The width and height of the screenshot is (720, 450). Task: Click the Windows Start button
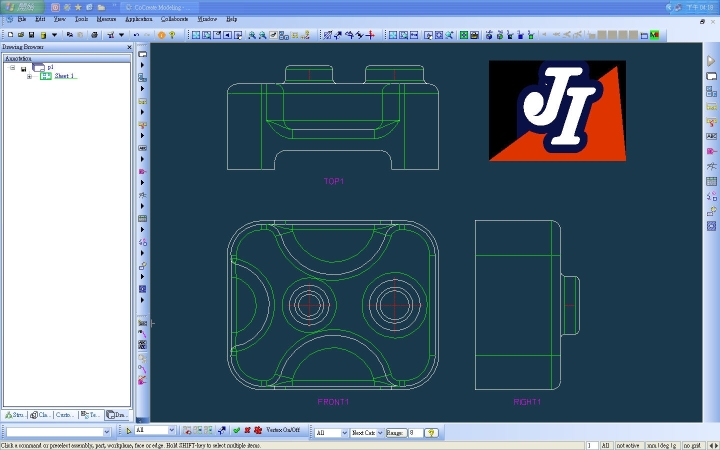click(x=22, y=7)
